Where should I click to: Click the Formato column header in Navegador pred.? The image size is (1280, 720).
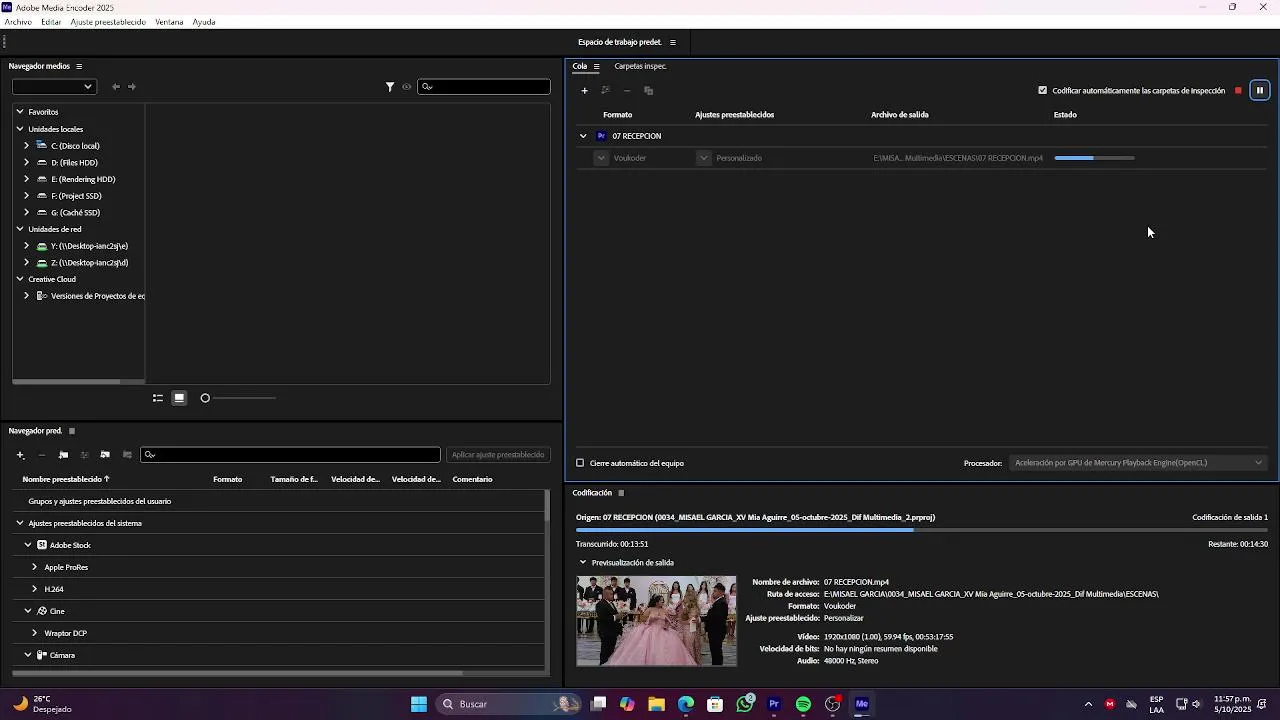(227, 479)
